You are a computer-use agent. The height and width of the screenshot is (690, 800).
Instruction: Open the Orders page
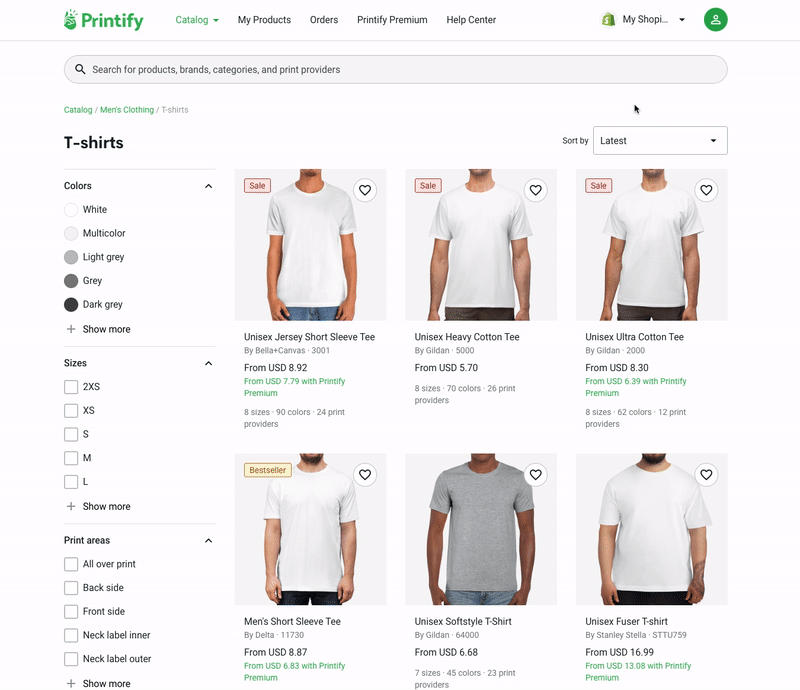pos(324,20)
